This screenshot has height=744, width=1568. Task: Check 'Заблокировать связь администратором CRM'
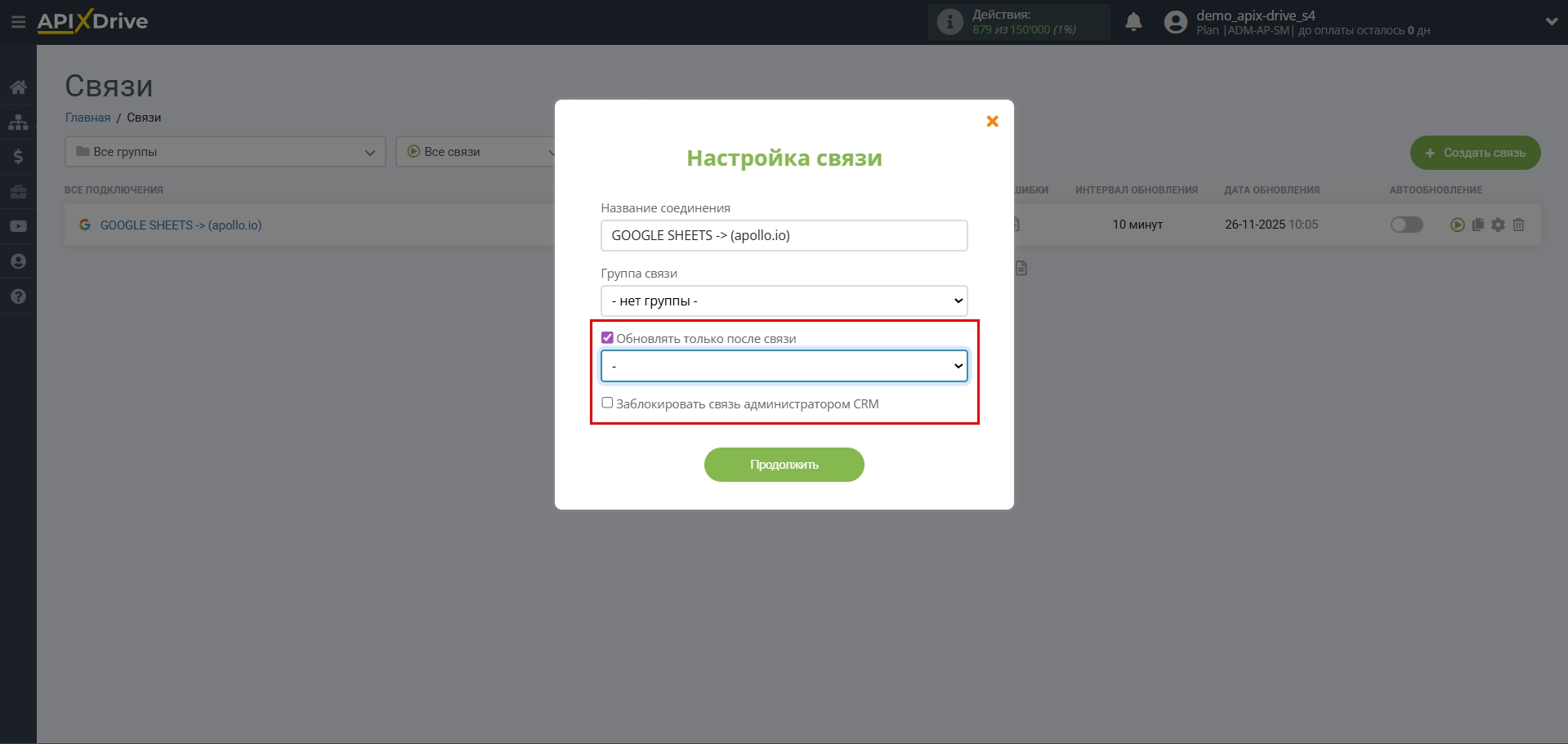point(607,403)
